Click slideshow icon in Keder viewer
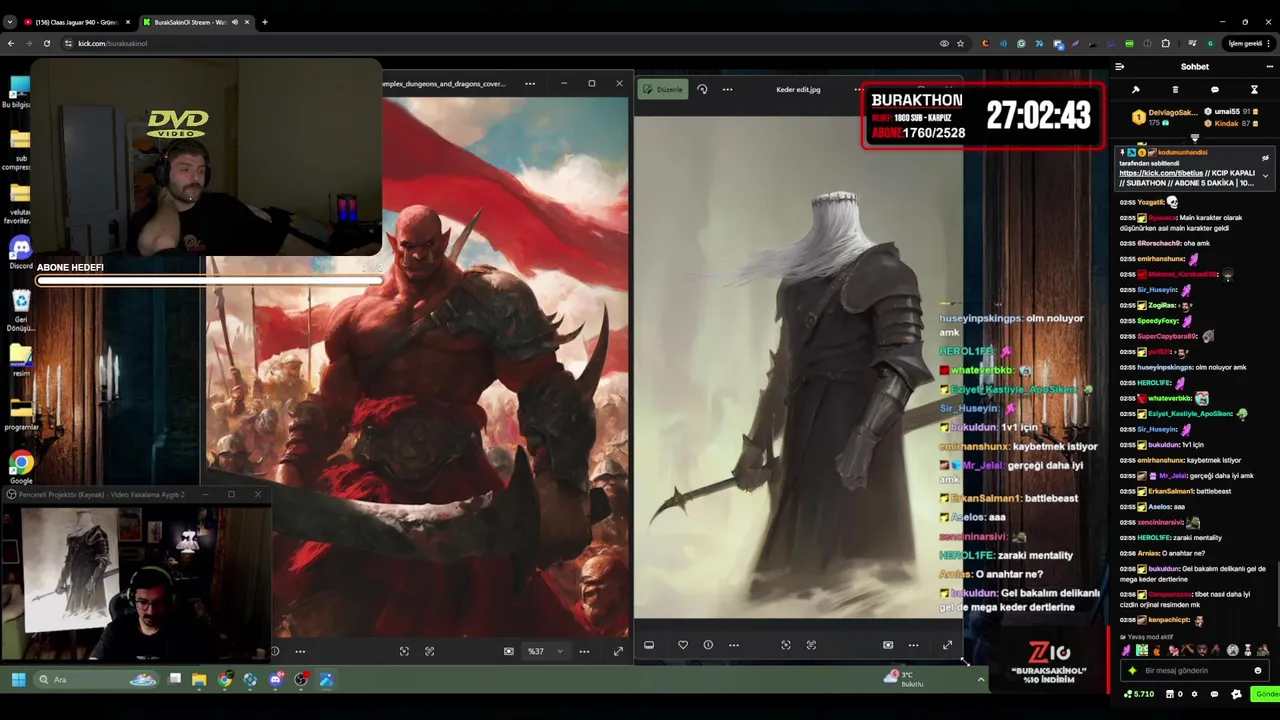Viewport: 1280px width, 720px height. coord(888,645)
